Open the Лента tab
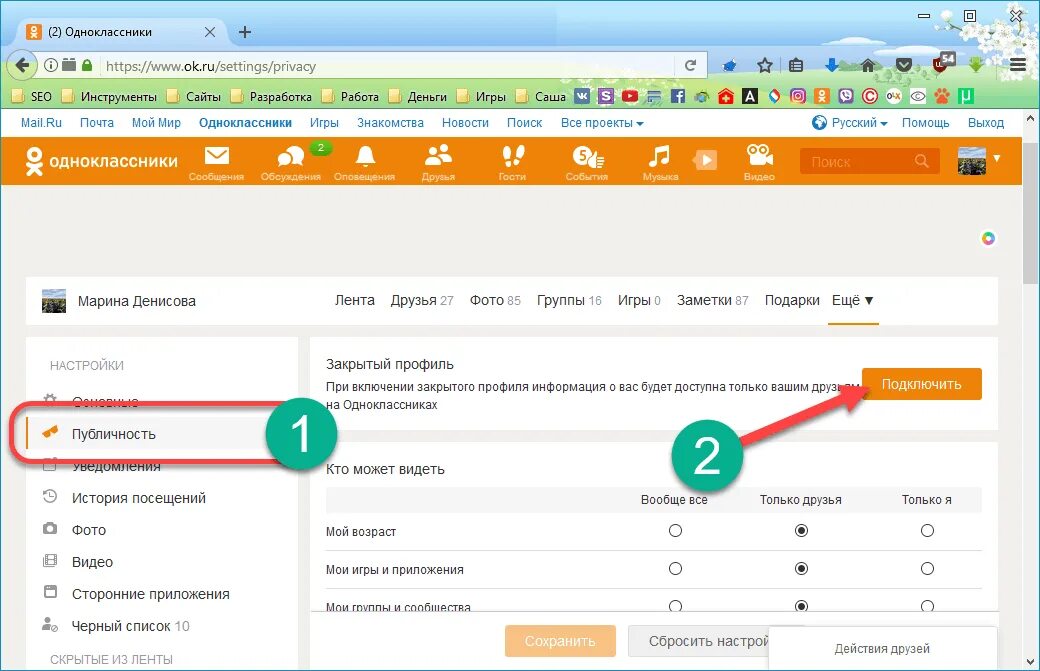Screen dimensions: 1040x671 (x=355, y=300)
